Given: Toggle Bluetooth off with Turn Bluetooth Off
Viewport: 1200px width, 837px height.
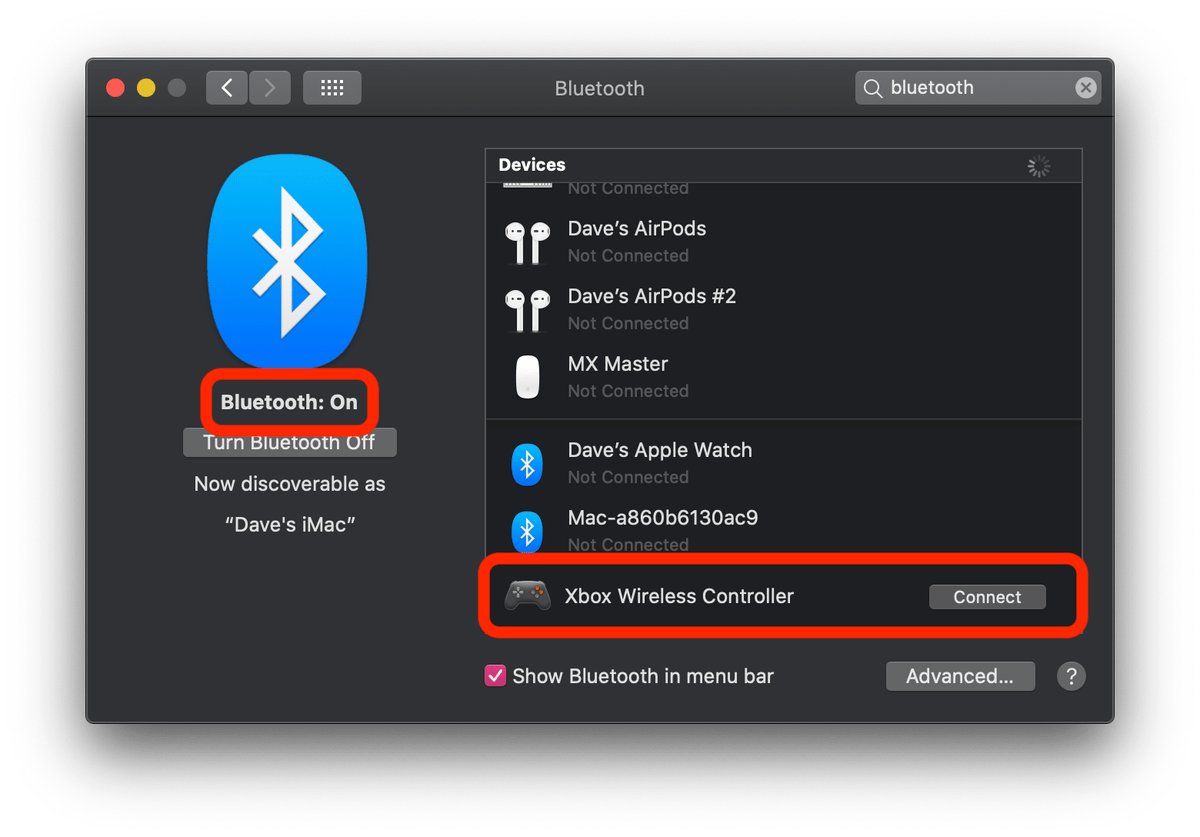Looking at the screenshot, I should [289, 442].
